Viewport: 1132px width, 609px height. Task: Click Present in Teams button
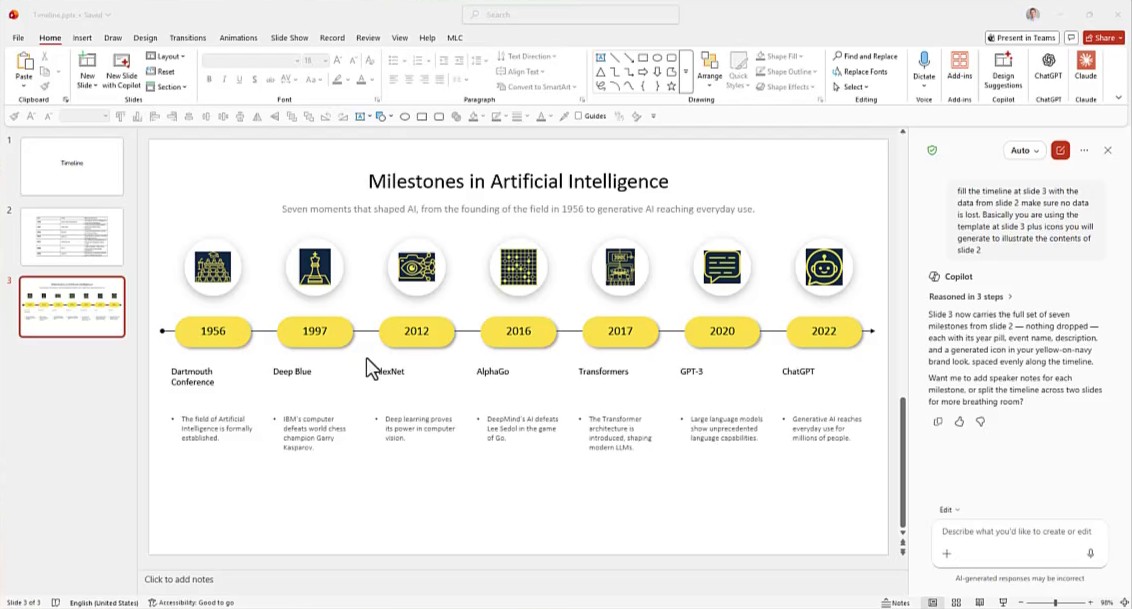point(1022,38)
